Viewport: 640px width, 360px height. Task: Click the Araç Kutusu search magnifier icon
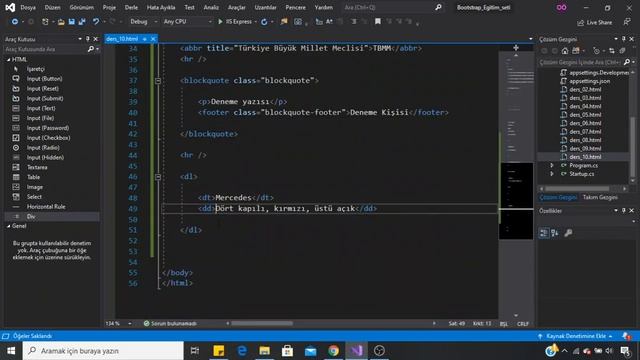91,49
